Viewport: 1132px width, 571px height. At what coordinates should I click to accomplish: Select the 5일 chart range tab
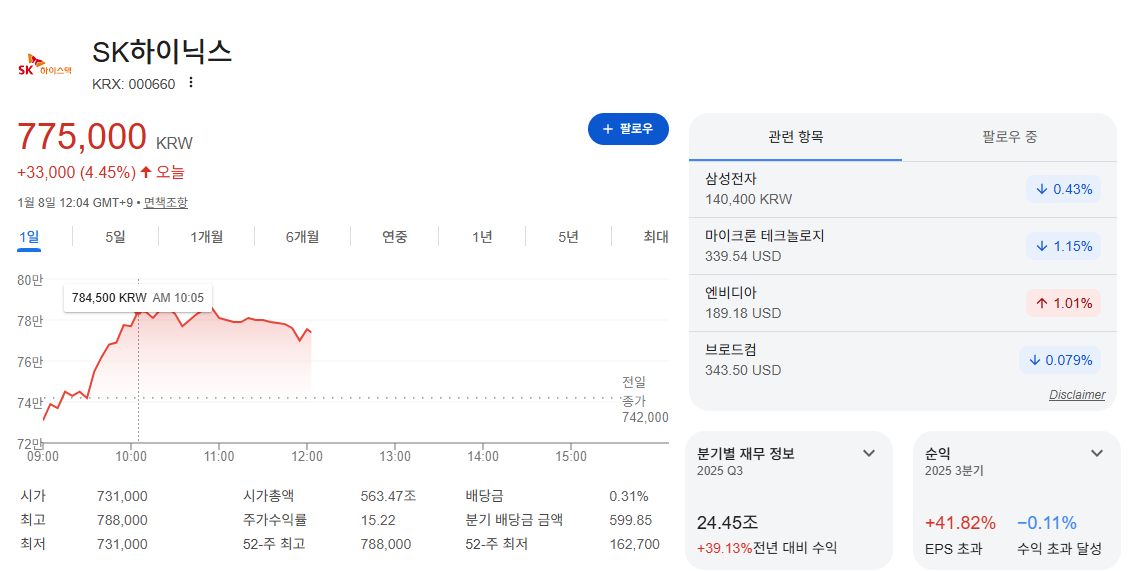pos(116,237)
